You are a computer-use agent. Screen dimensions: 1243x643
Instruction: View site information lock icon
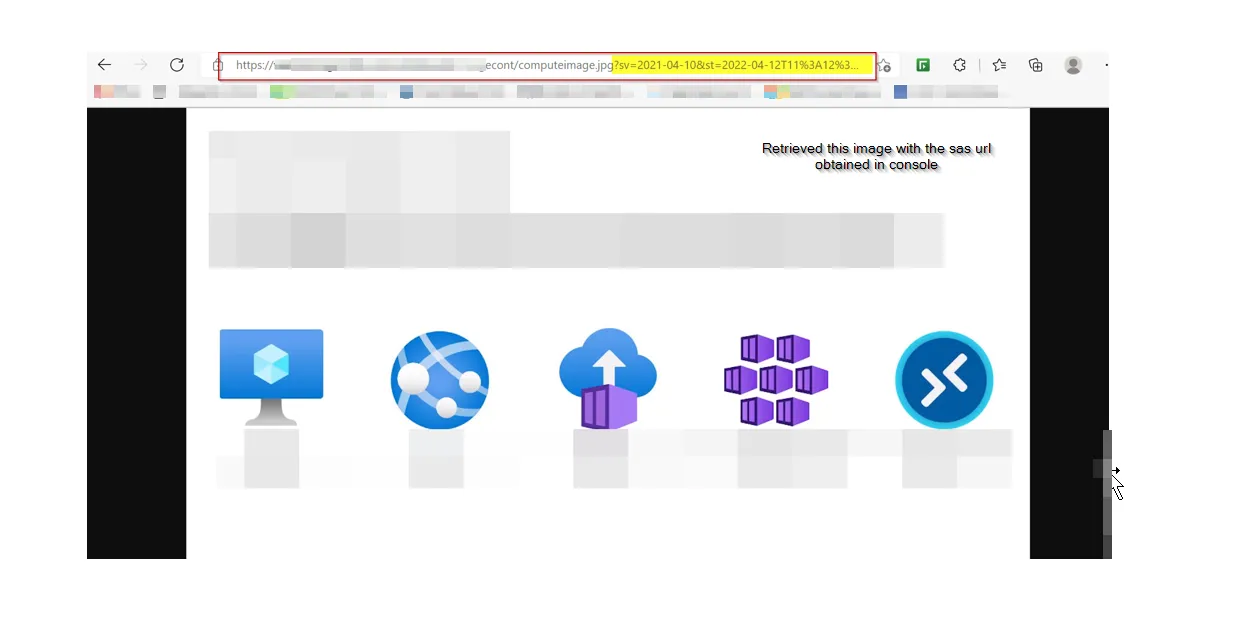point(218,65)
